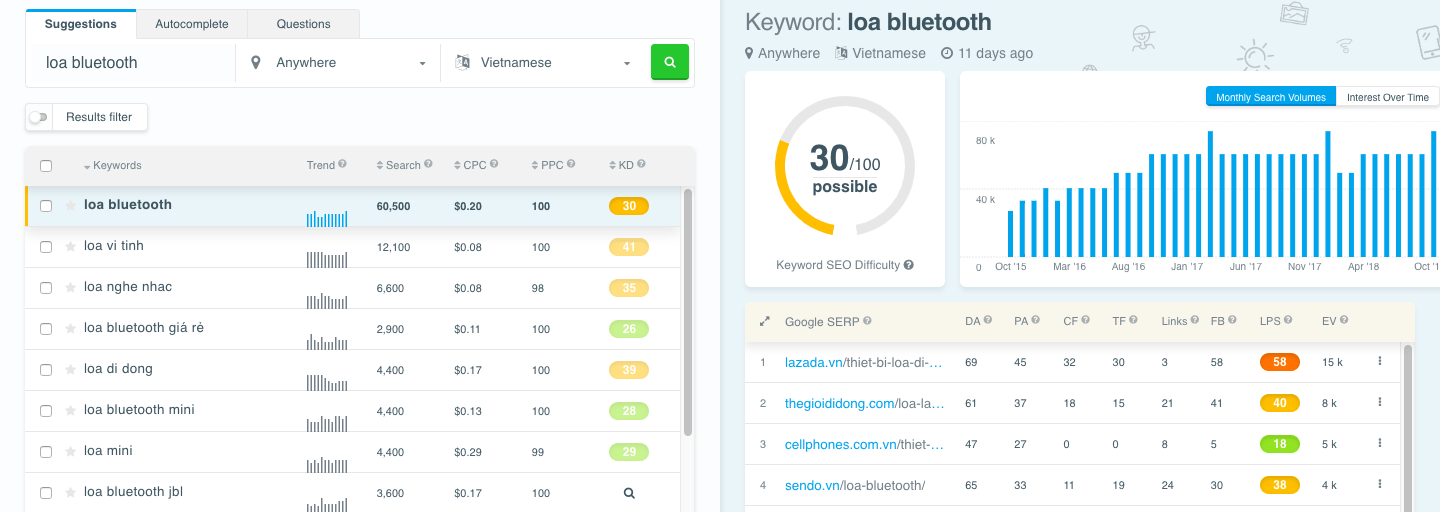This screenshot has height=512, width=1440.
Task: Open the PPC column help icon
Action: pos(571,164)
